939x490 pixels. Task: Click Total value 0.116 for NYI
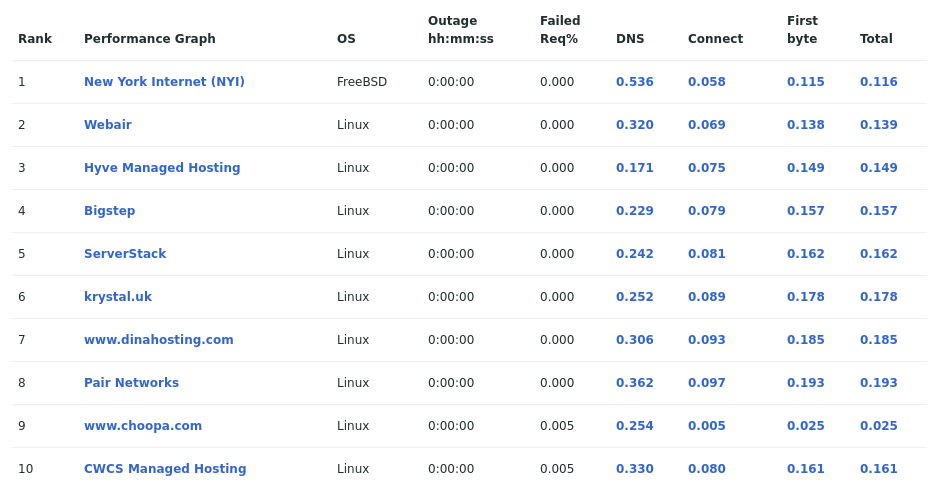[x=879, y=81]
